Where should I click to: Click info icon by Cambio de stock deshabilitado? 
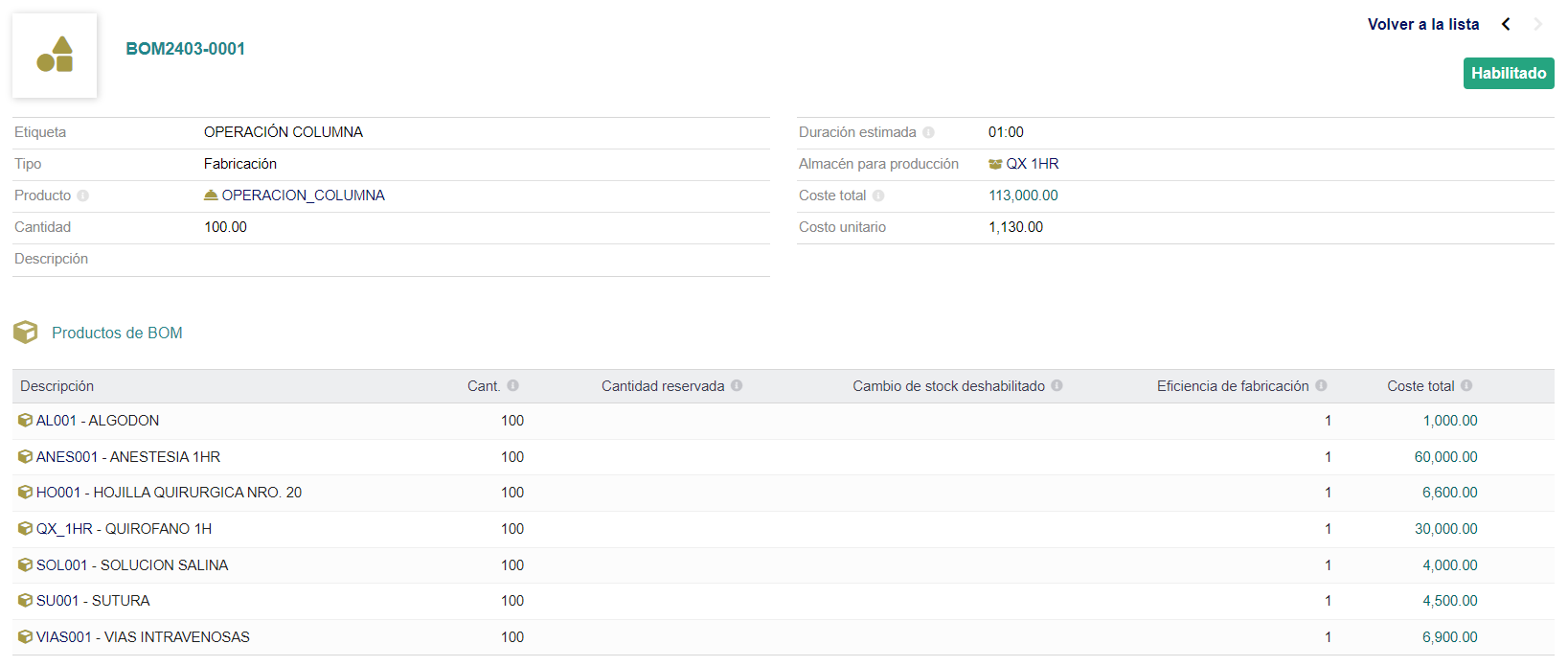1057,385
